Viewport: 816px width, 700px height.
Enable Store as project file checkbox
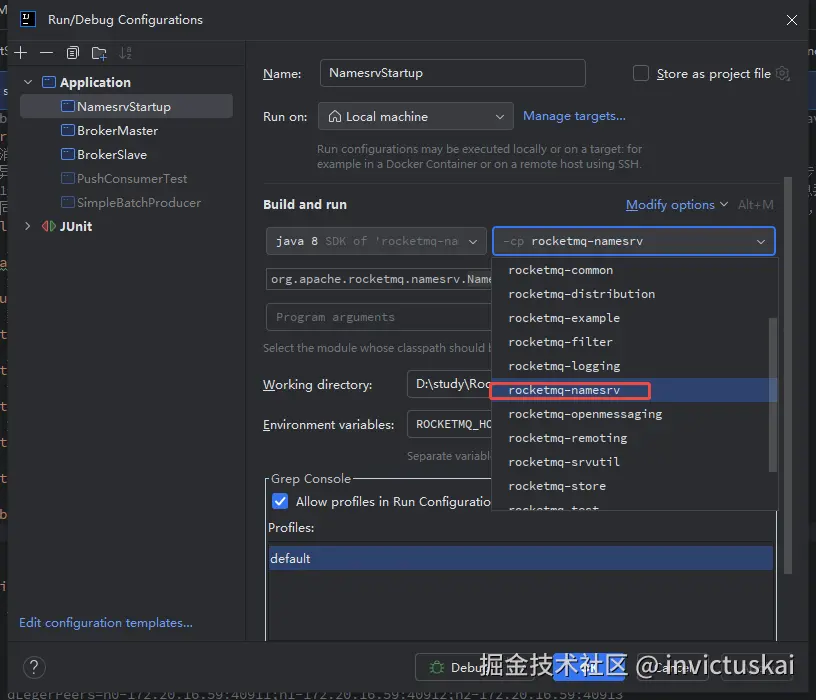641,73
